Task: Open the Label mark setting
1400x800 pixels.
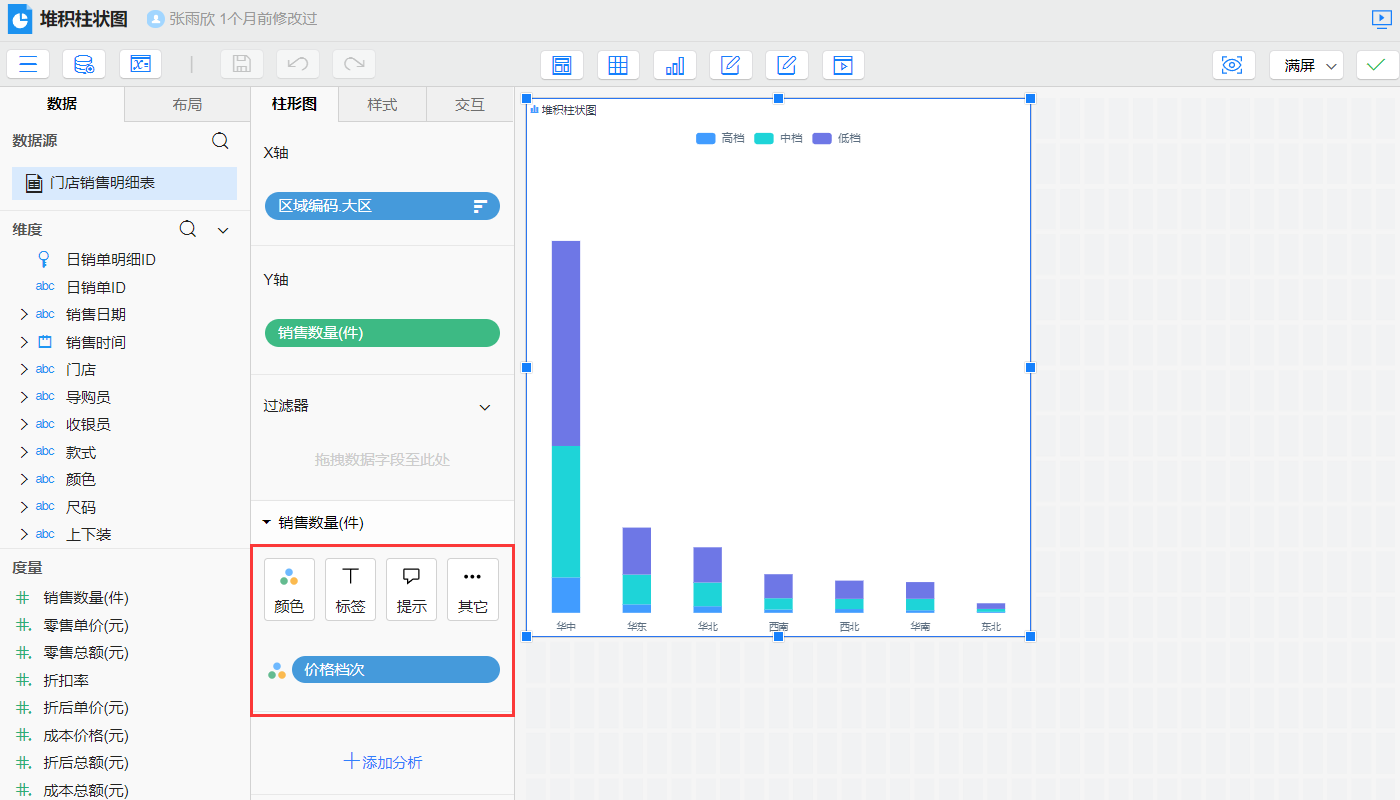Action: (350, 589)
